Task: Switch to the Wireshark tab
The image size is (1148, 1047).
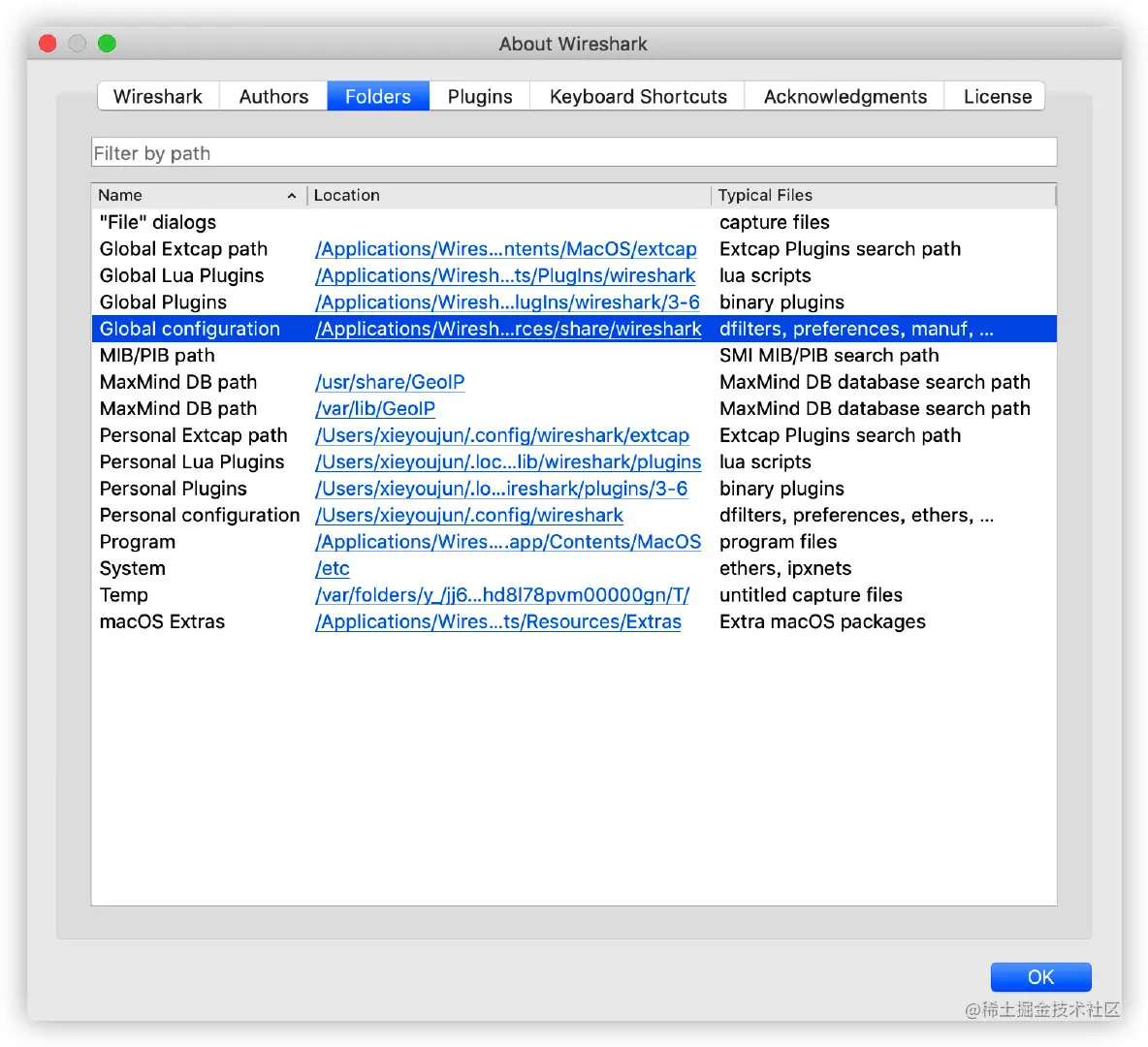Action: click(x=158, y=97)
